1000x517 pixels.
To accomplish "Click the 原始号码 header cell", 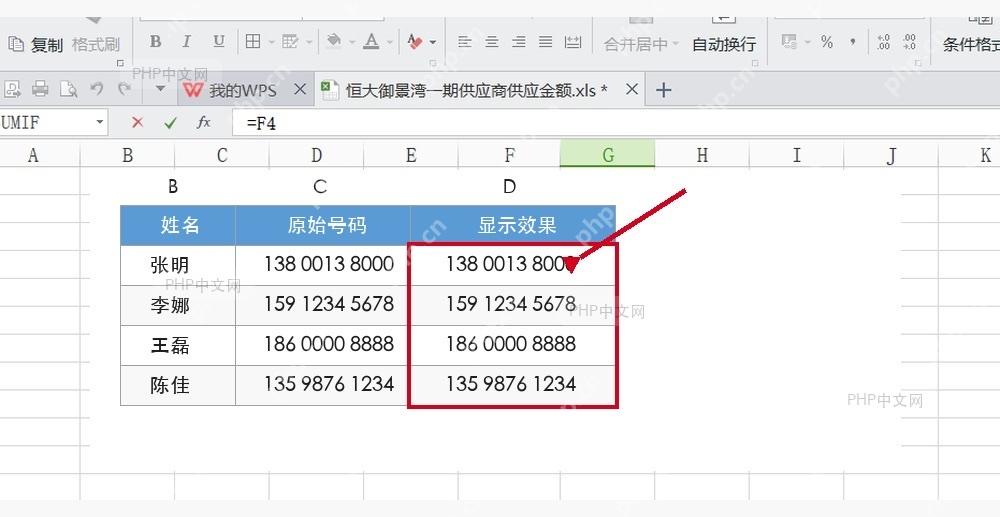I will point(323,225).
